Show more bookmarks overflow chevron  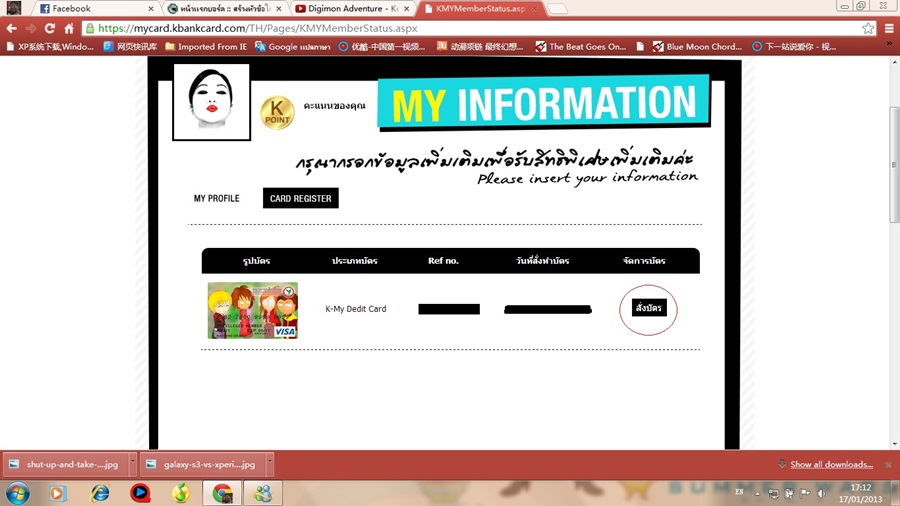[x=889, y=44]
